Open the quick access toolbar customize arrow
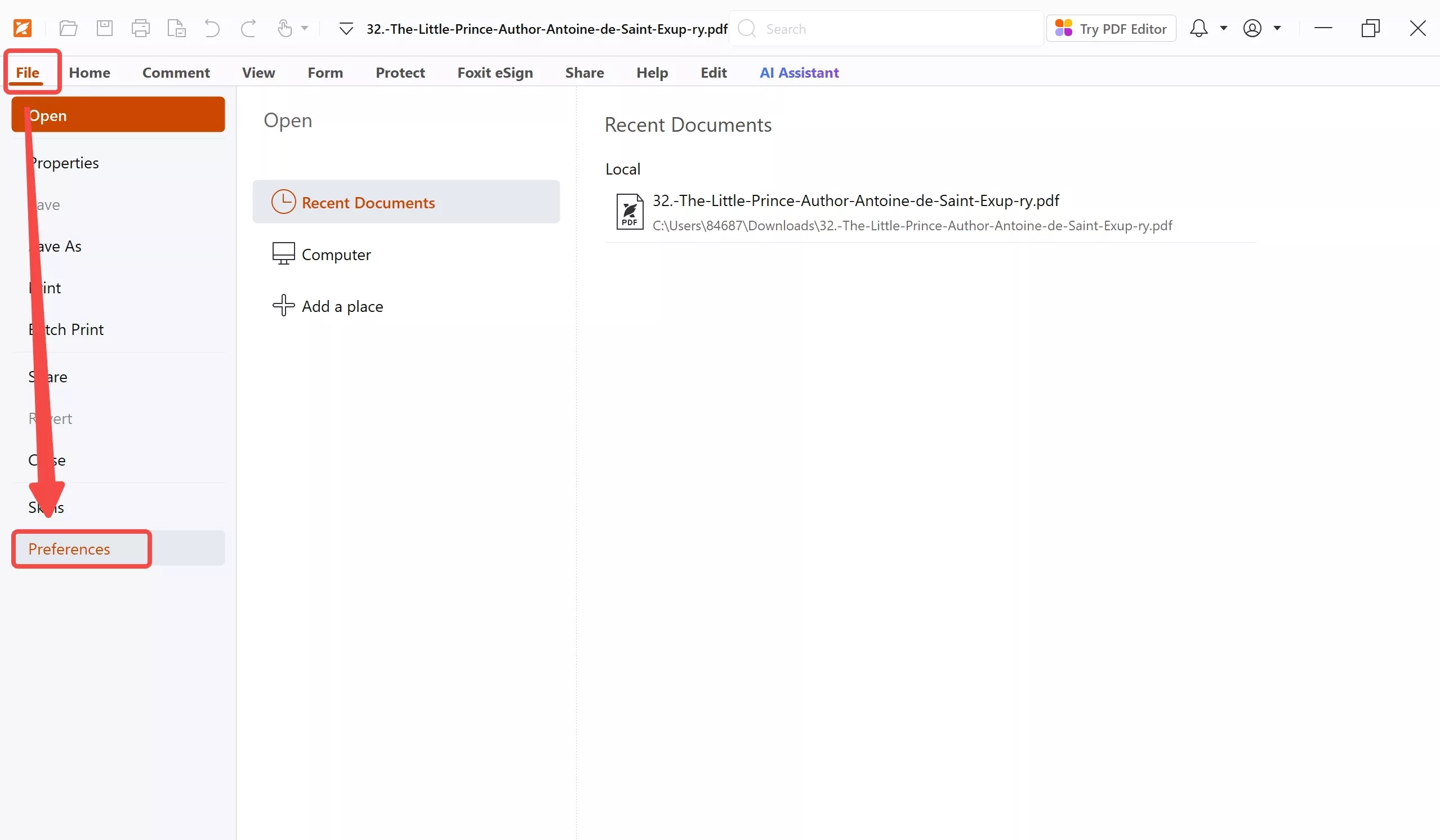The width and height of the screenshot is (1440, 840). coord(346,29)
